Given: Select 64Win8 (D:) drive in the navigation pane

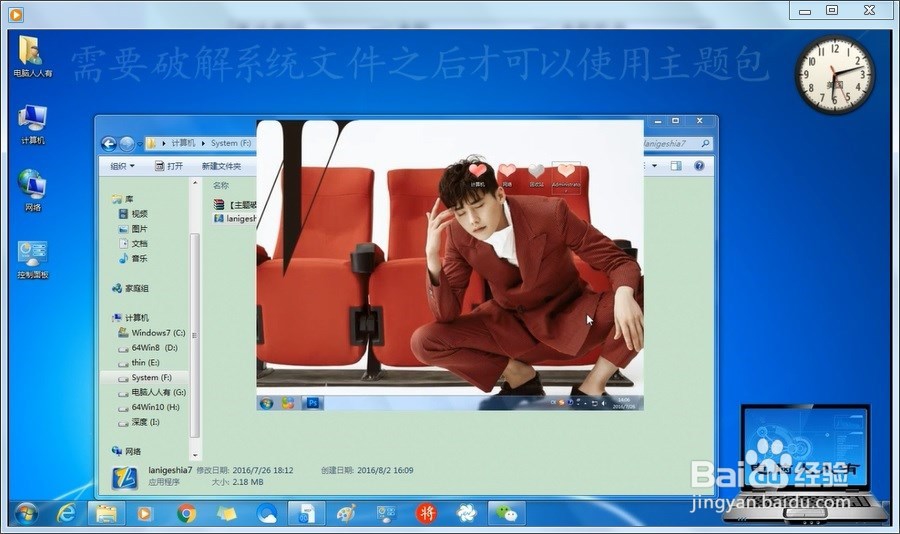Looking at the screenshot, I should pos(148,347).
